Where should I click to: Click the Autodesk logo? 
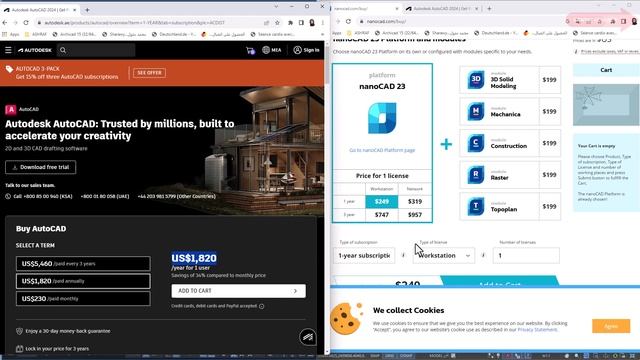pos(35,50)
